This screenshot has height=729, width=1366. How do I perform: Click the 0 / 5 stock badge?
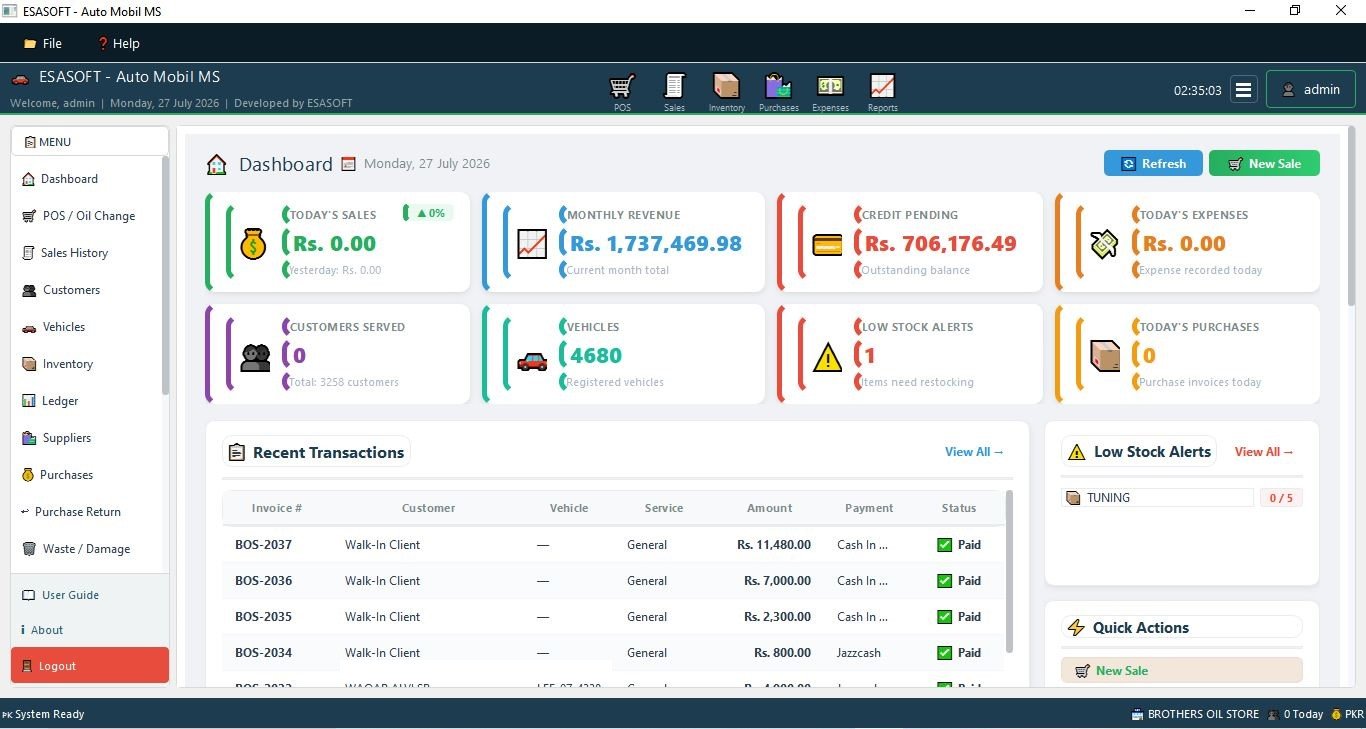click(x=1281, y=498)
